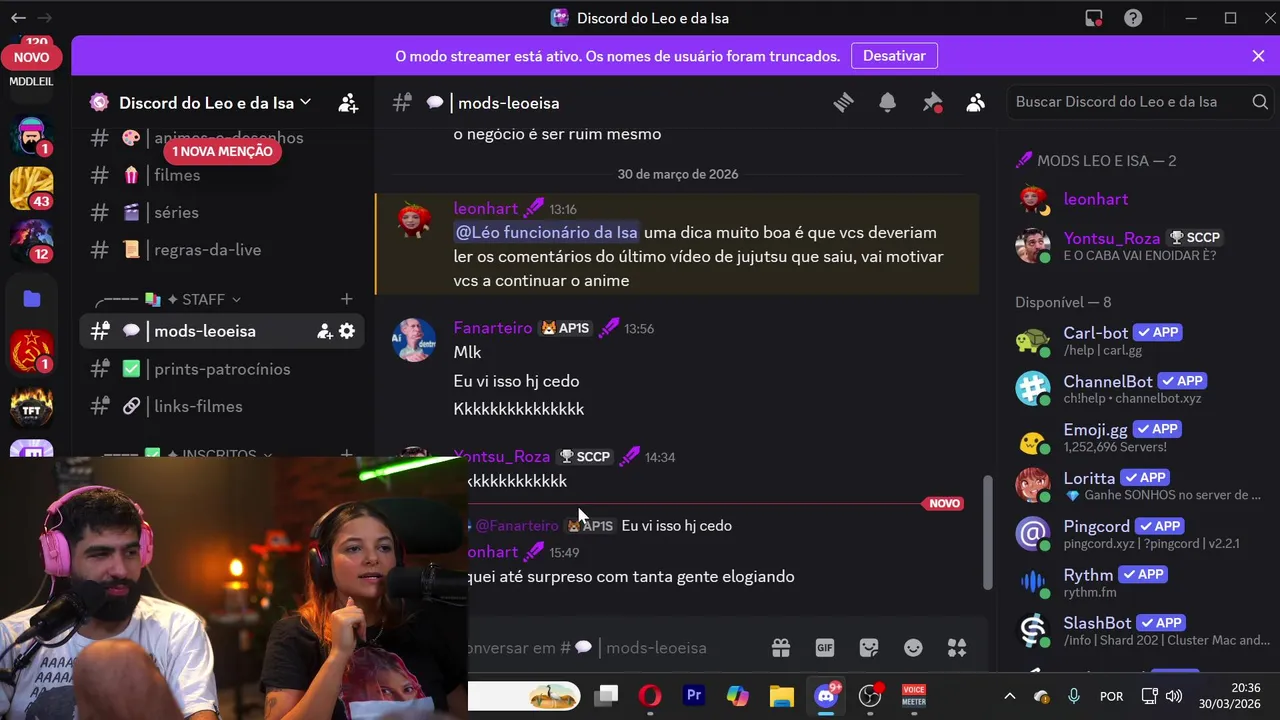Open the gift Nitro icon
The height and width of the screenshot is (720, 1280).
pyautogui.click(x=781, y=648)
